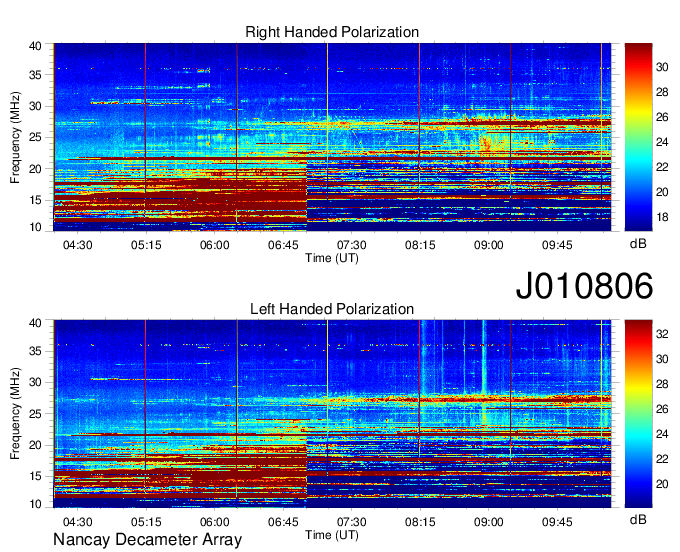Click the 06:00 time tick under Right Handed plot

point(215,245)
